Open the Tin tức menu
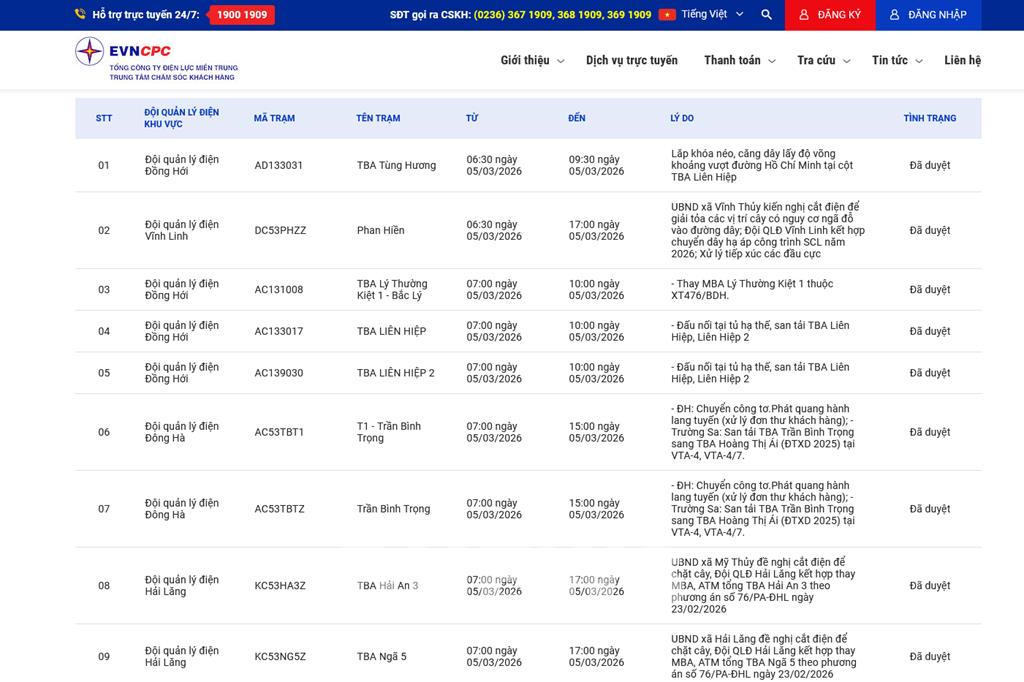Screen dimensions: 1024x682 (x=896, y=60)
